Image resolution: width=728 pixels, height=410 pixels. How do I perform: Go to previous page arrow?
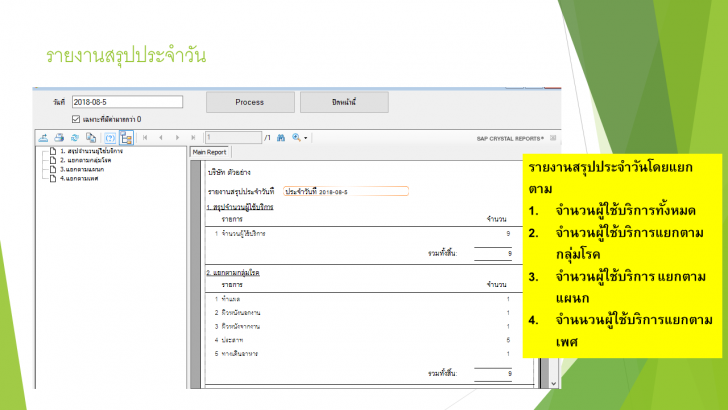(x=161, y=137)
